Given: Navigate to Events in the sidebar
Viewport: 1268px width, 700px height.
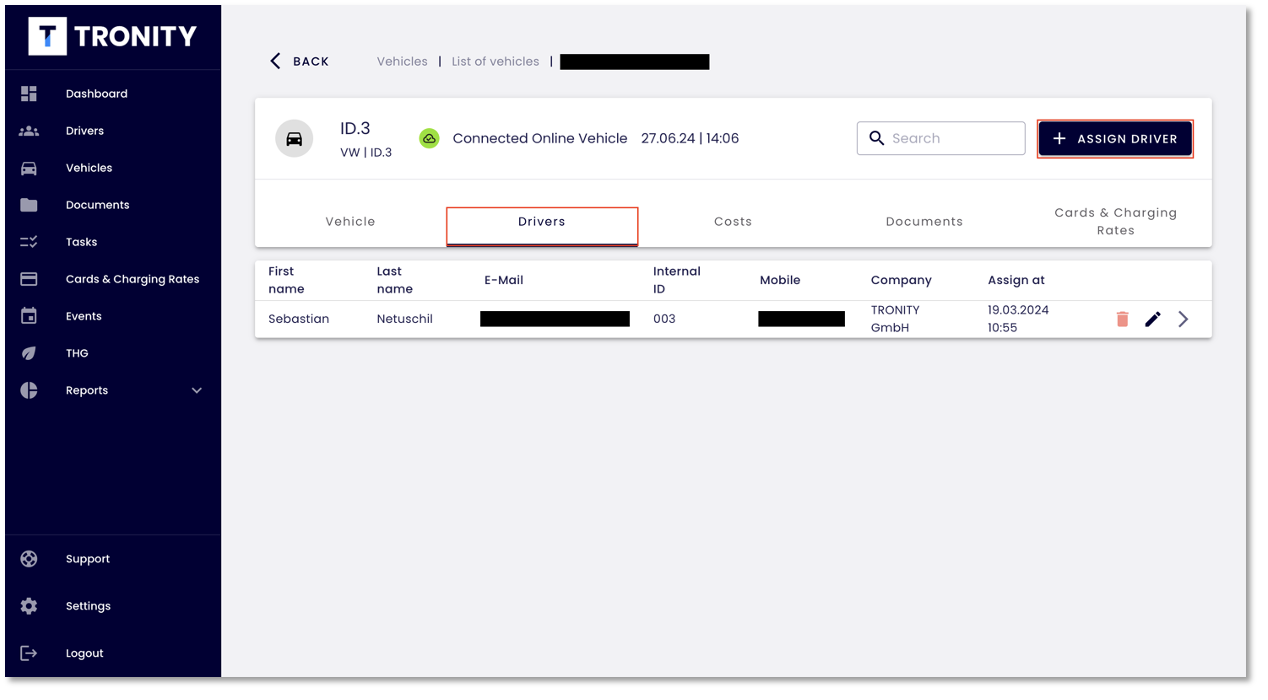Looking at the screenshot, I should point(83,317).
